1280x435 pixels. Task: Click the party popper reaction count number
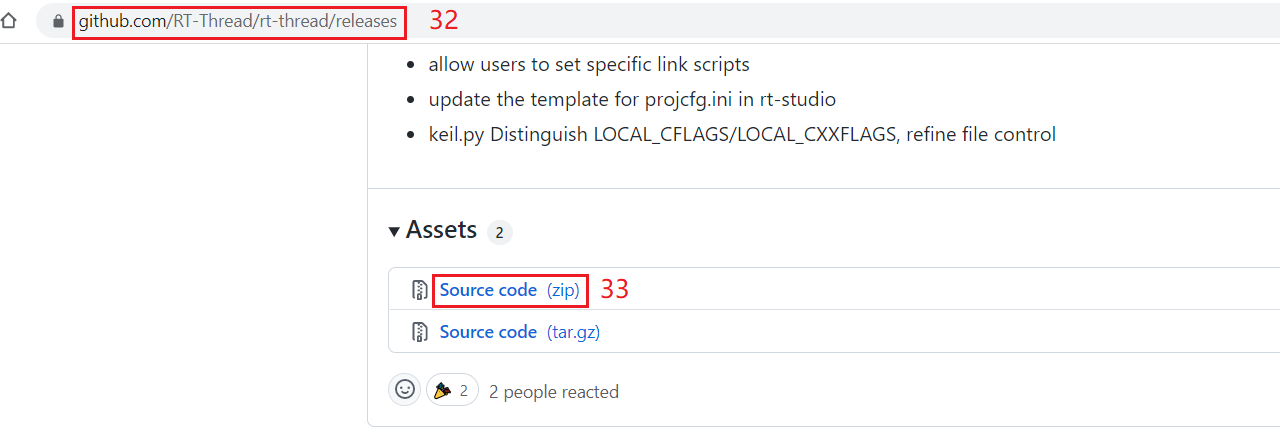click(x=463, y=391)
